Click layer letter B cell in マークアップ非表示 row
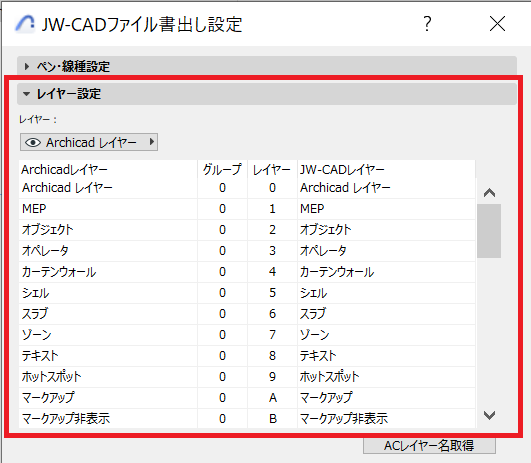The image size is (531, 463). [272, 419]
